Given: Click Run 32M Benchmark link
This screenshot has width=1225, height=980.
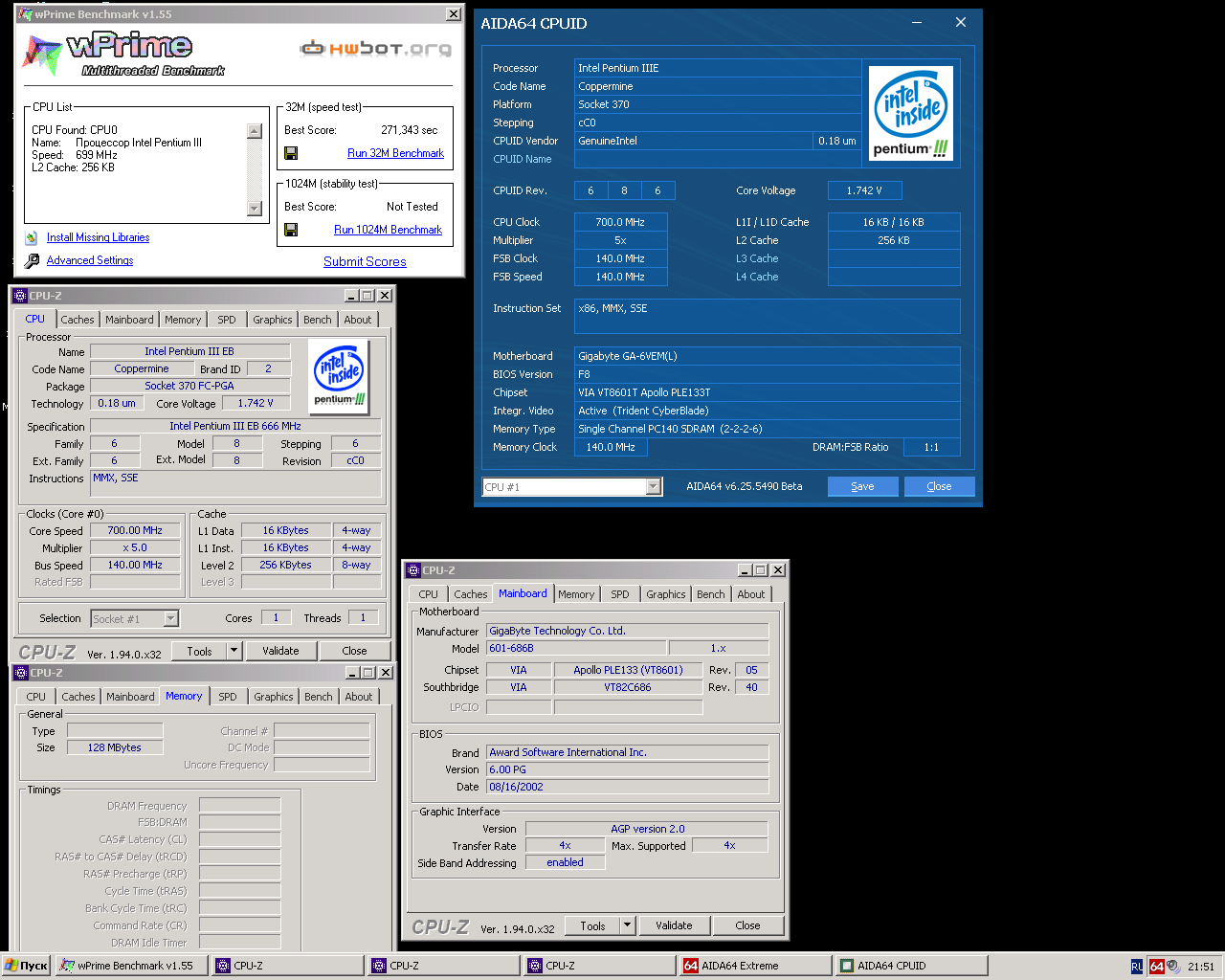Looking at the screenshot, I should (395, 153).
